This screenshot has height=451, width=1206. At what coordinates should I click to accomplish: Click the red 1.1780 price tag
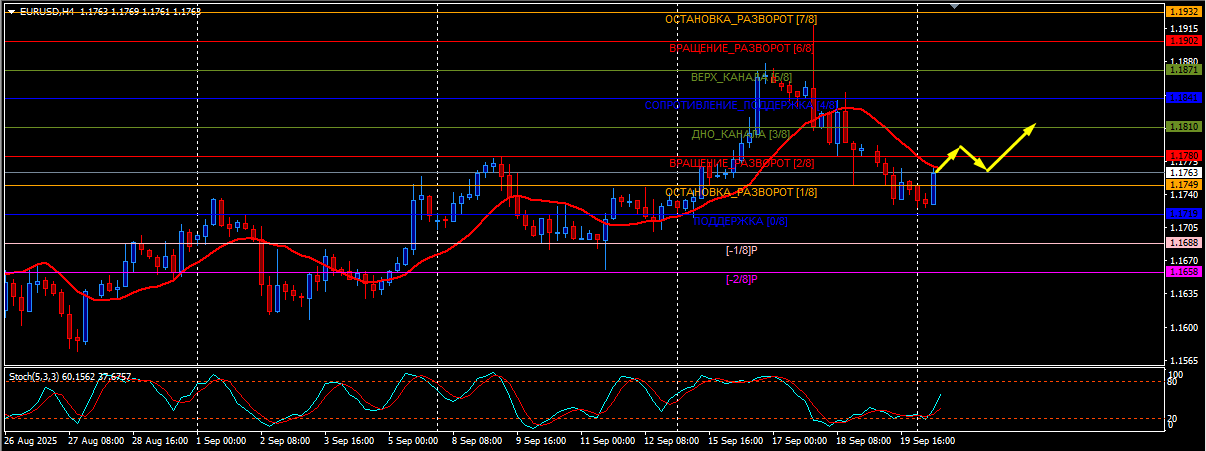(1184, 156)
